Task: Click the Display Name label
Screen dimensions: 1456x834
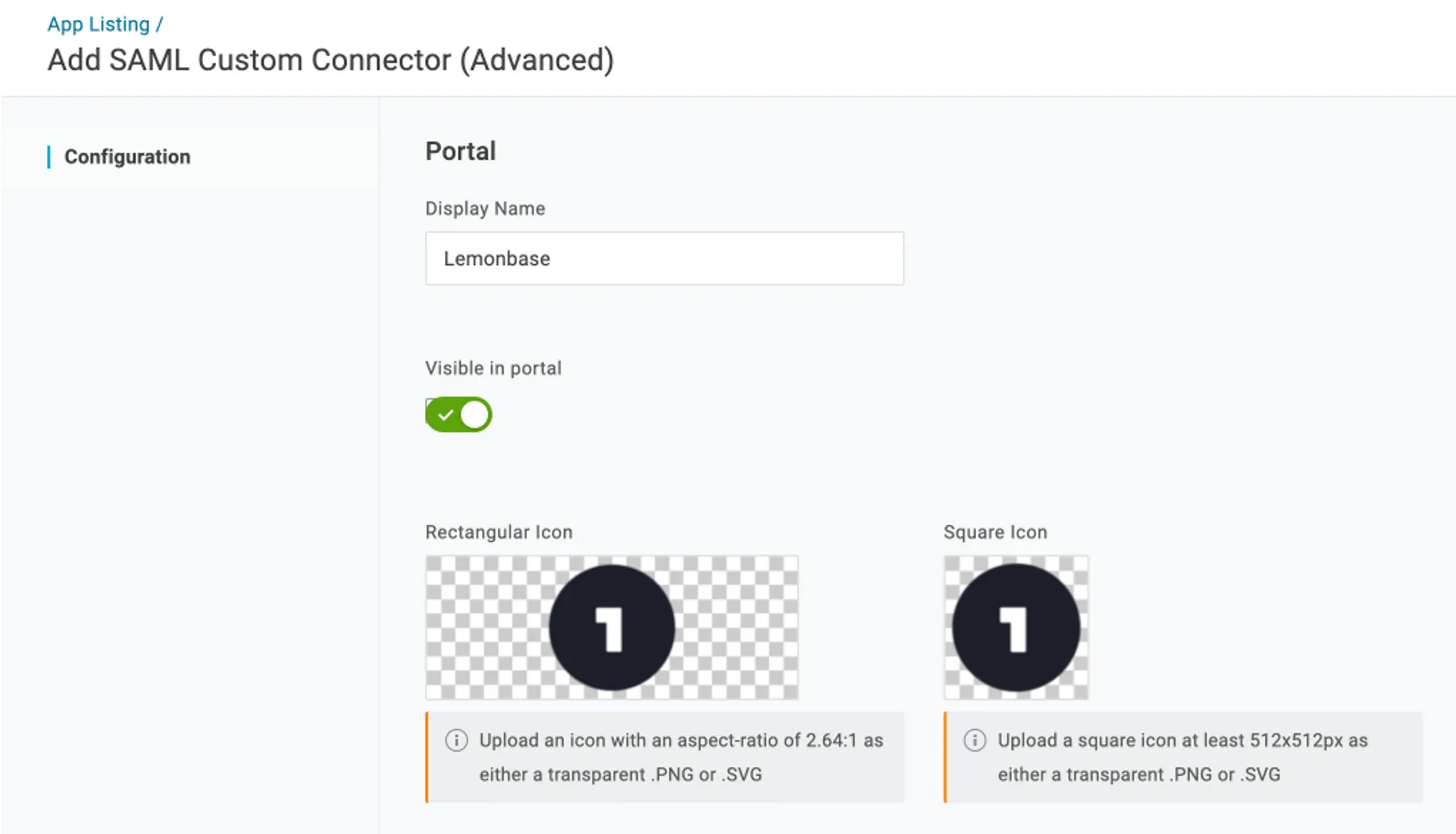Action: coord(486,208)
